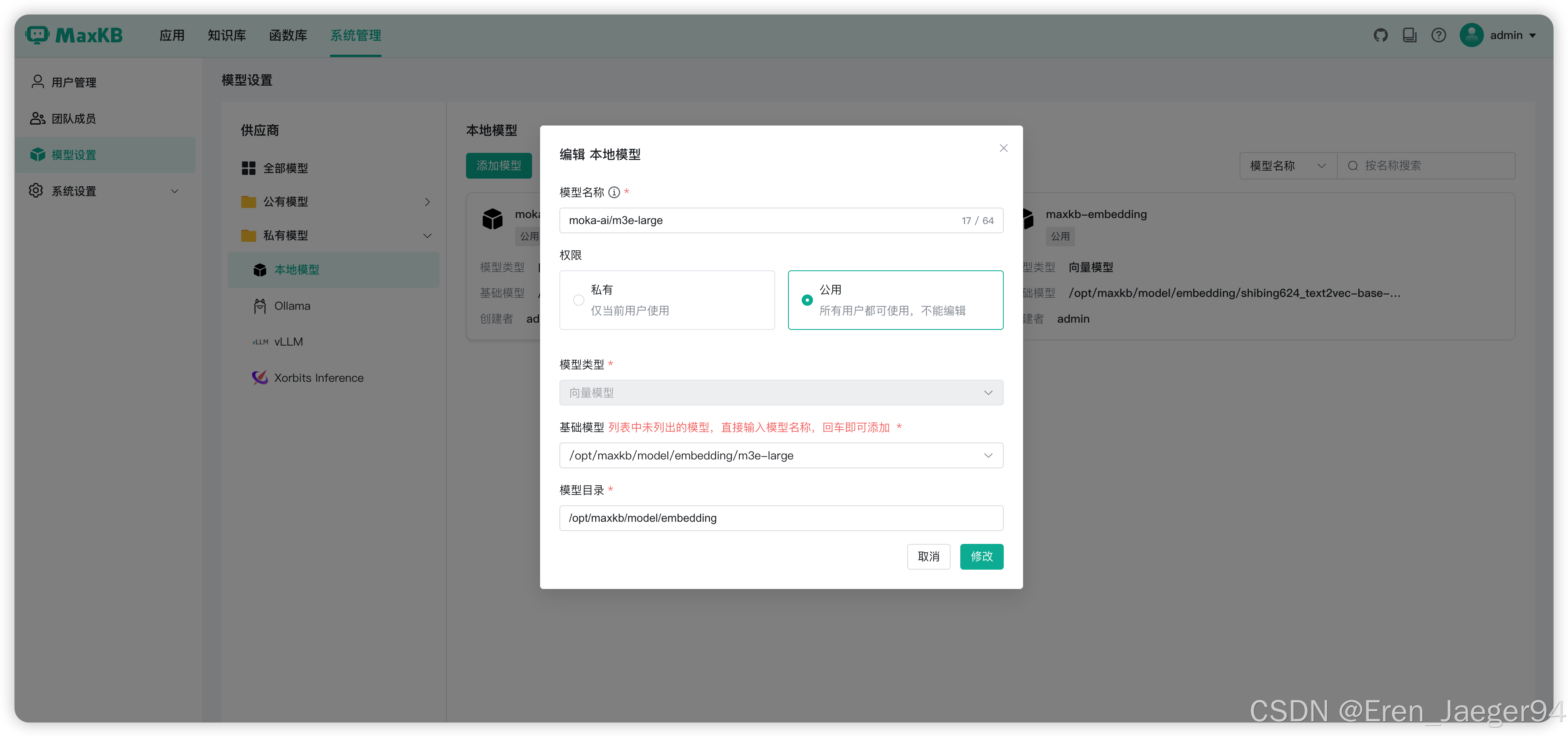Click the 全部模型 grid icon
The image size is (1568, 737).
point(248,168)
